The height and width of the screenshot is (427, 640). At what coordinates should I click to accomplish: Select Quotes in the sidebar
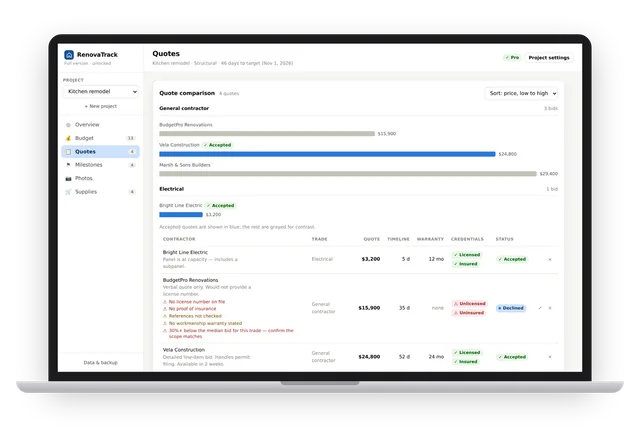[x=100, y=152]
